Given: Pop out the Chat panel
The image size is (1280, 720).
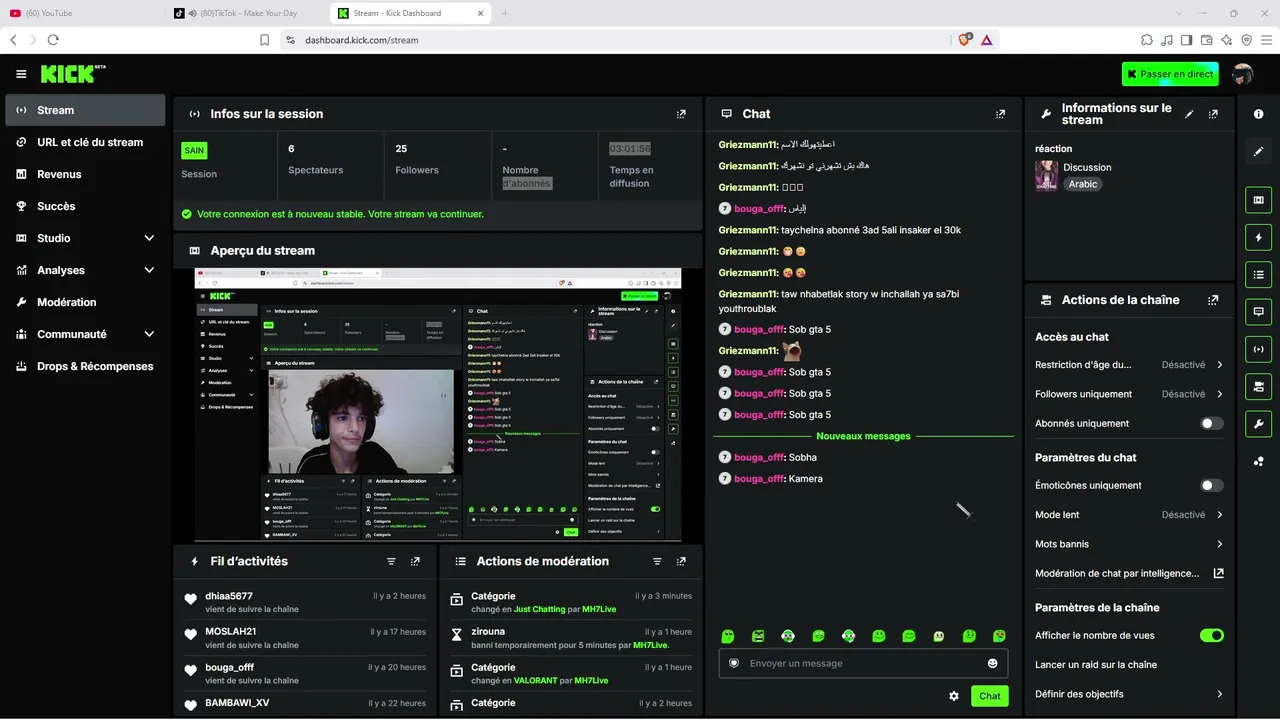Looking at the screenshot, I should tap(1000, 114).
